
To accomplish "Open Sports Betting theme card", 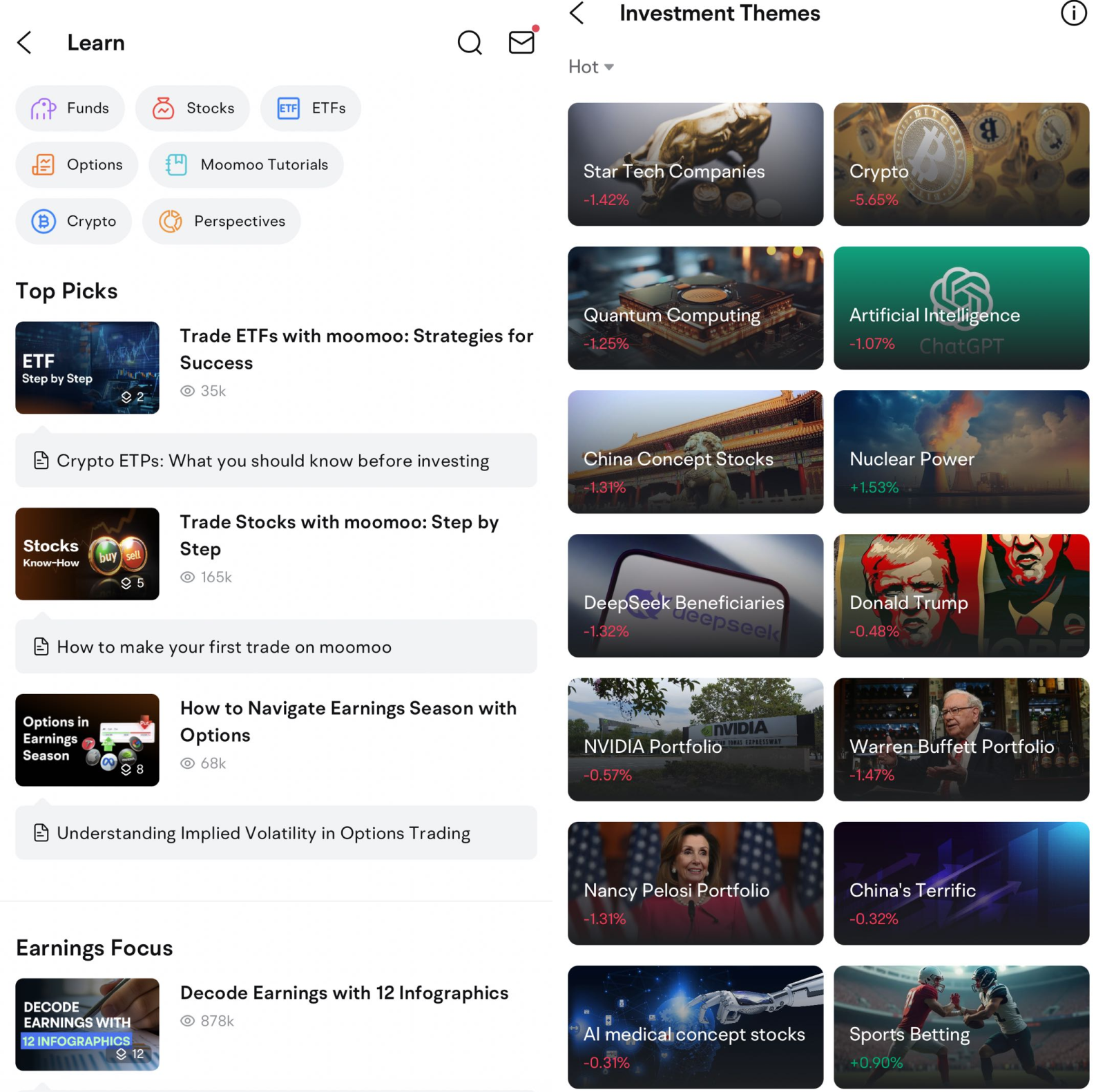I will pyautogui.click(x=961, y=1027).
